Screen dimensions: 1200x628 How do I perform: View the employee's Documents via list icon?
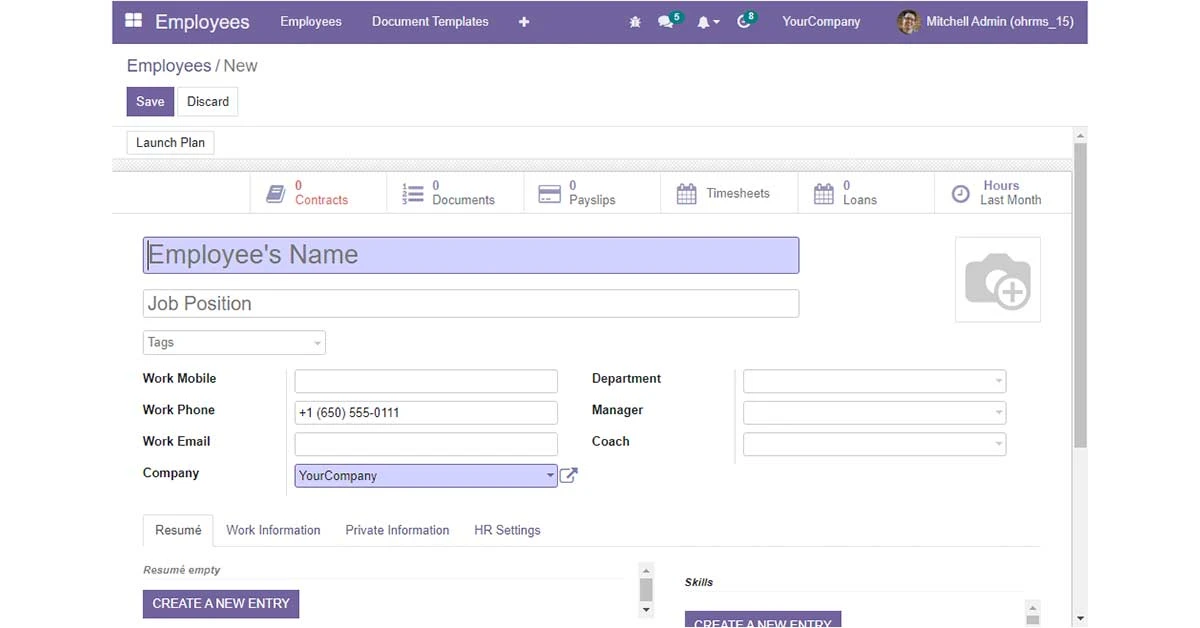point(413,192)
